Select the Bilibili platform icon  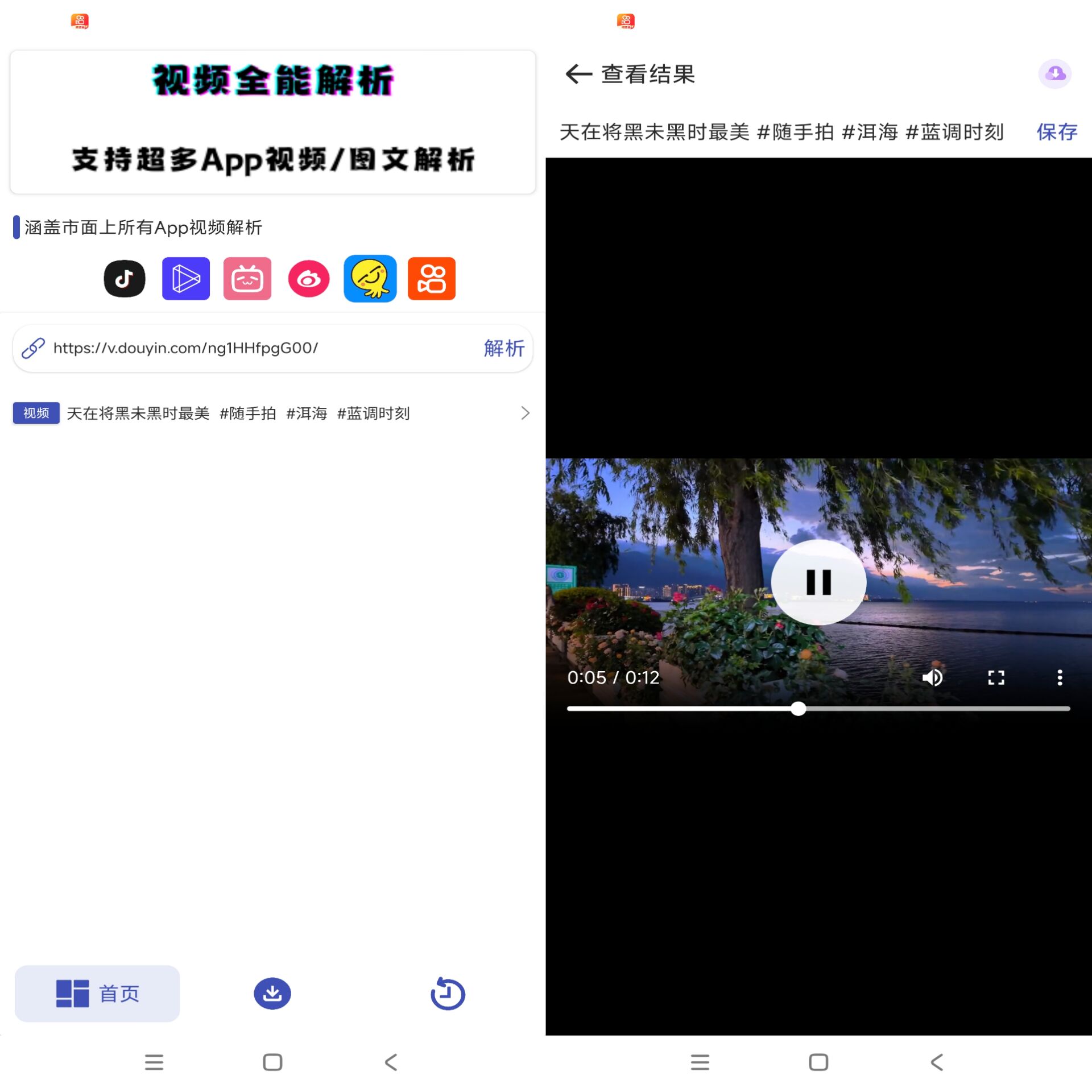click(247, 279)
